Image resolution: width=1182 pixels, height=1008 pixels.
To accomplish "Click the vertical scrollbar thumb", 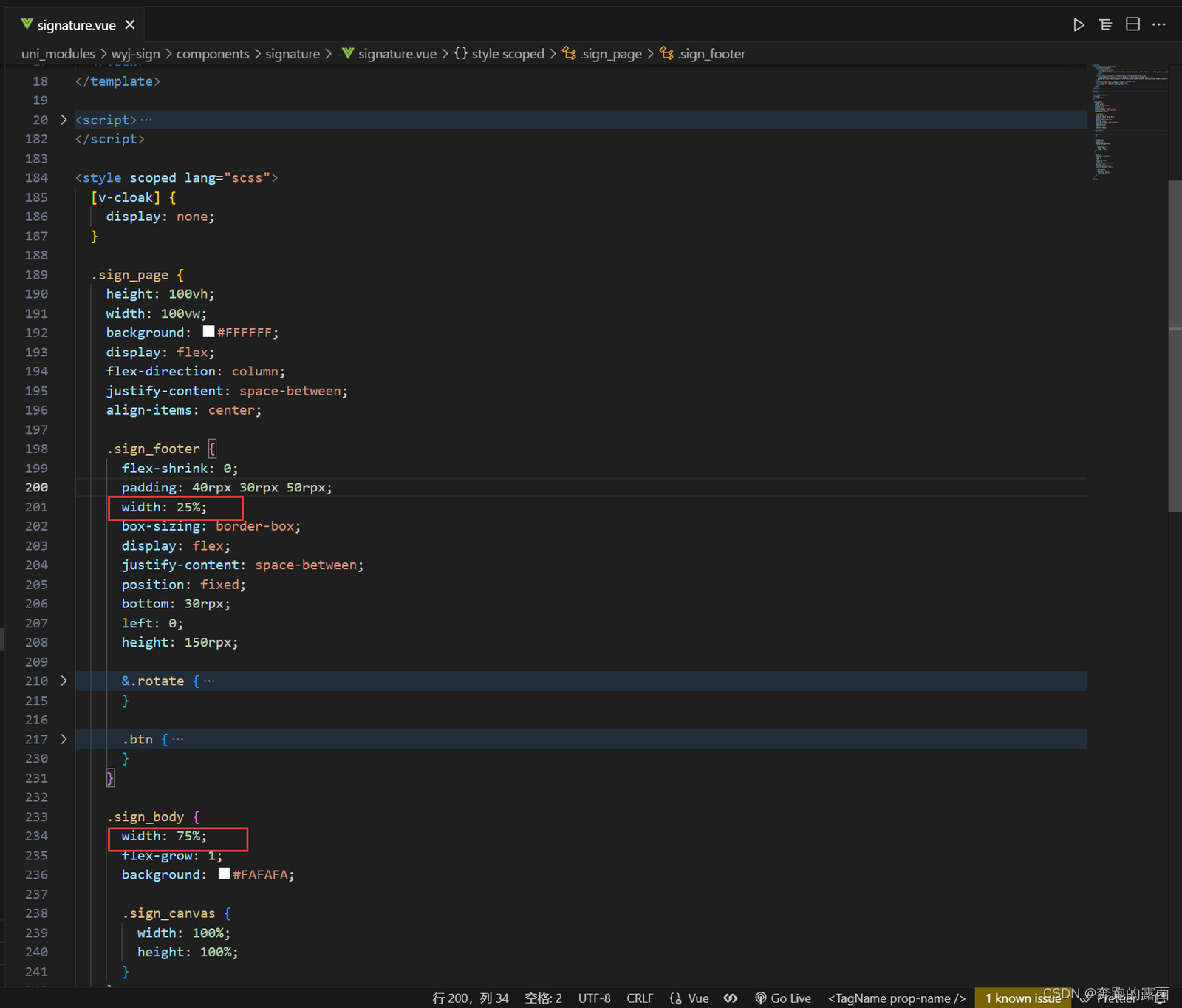I will point(1175,346).
